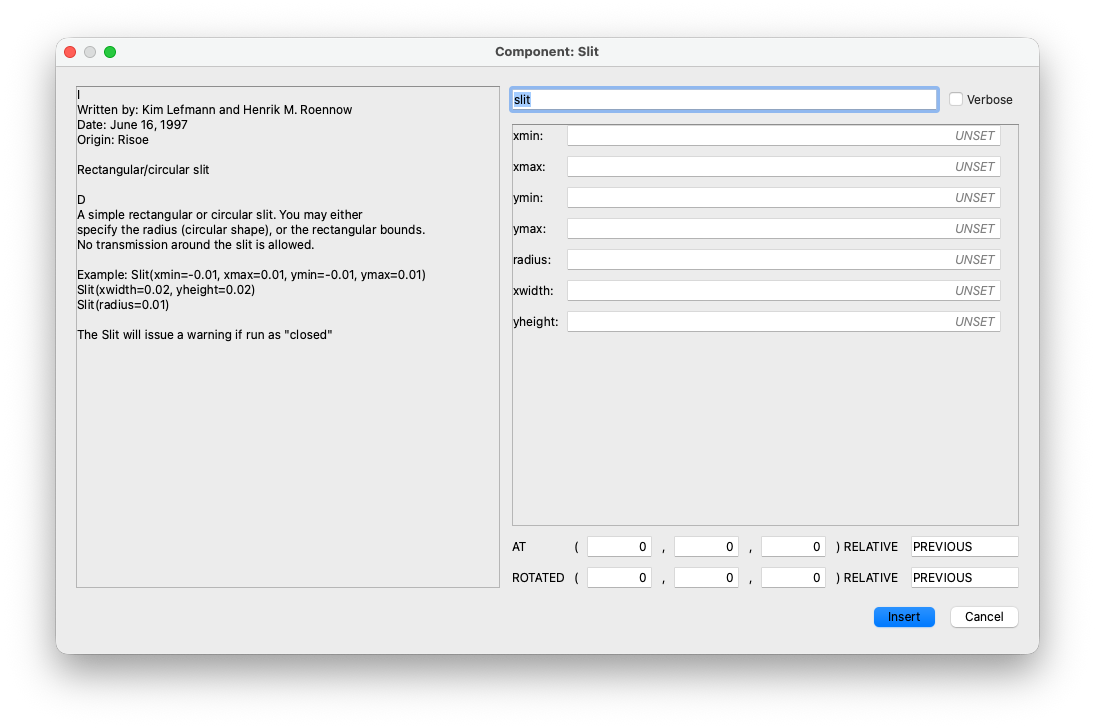Viewport: 1095px width, 728px height.
Task: Click the second AT coordinate field
Action: coord(706,546)
